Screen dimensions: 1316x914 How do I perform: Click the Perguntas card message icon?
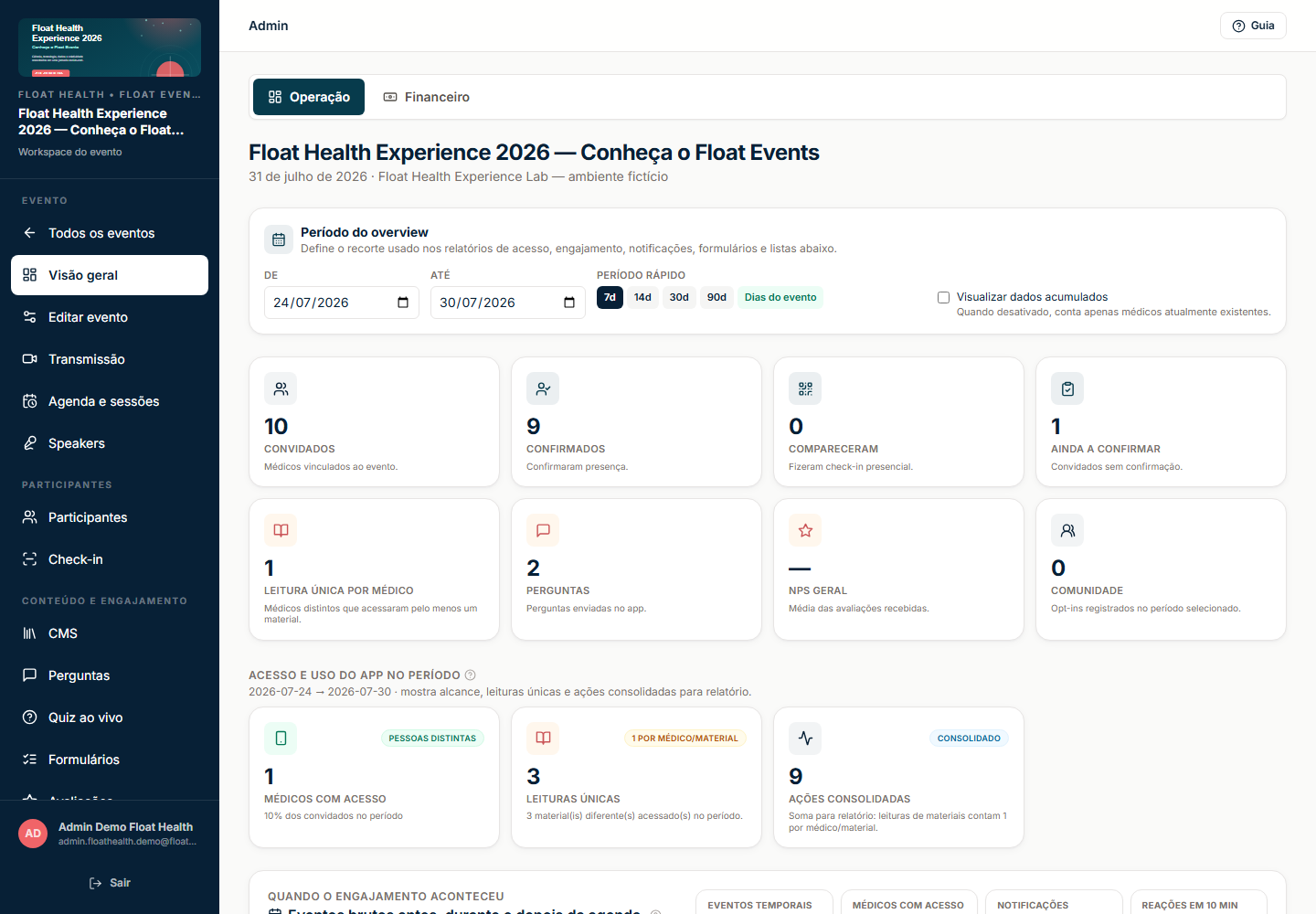pyautogui.click(x=543, y=530)
